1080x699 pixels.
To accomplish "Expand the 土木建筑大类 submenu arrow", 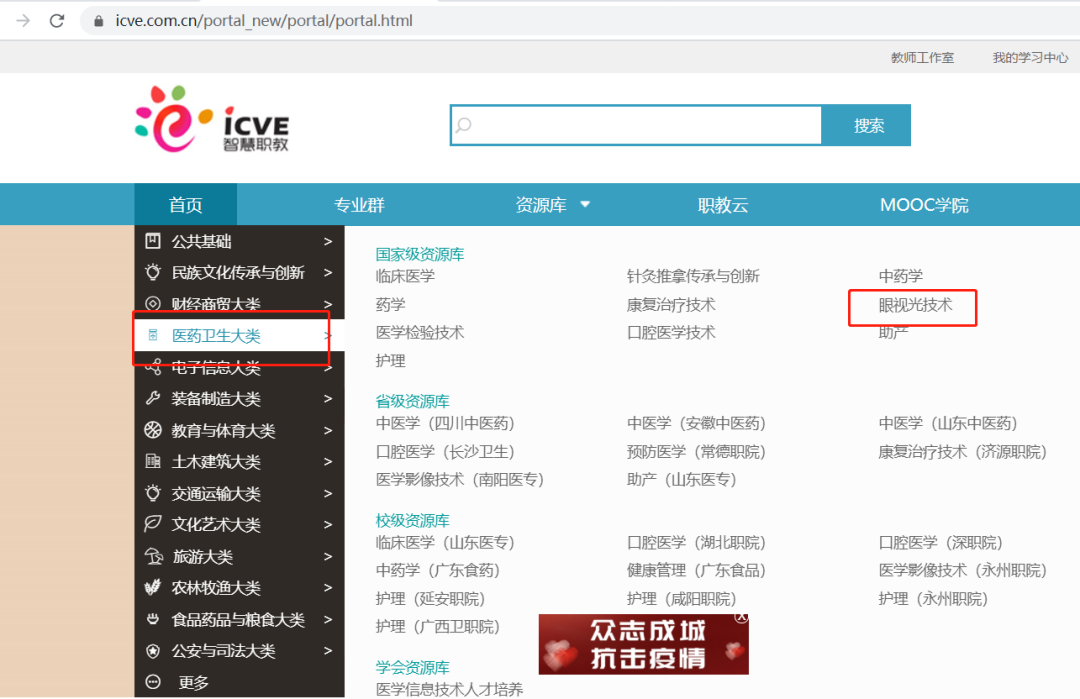I will coord(328,462).
